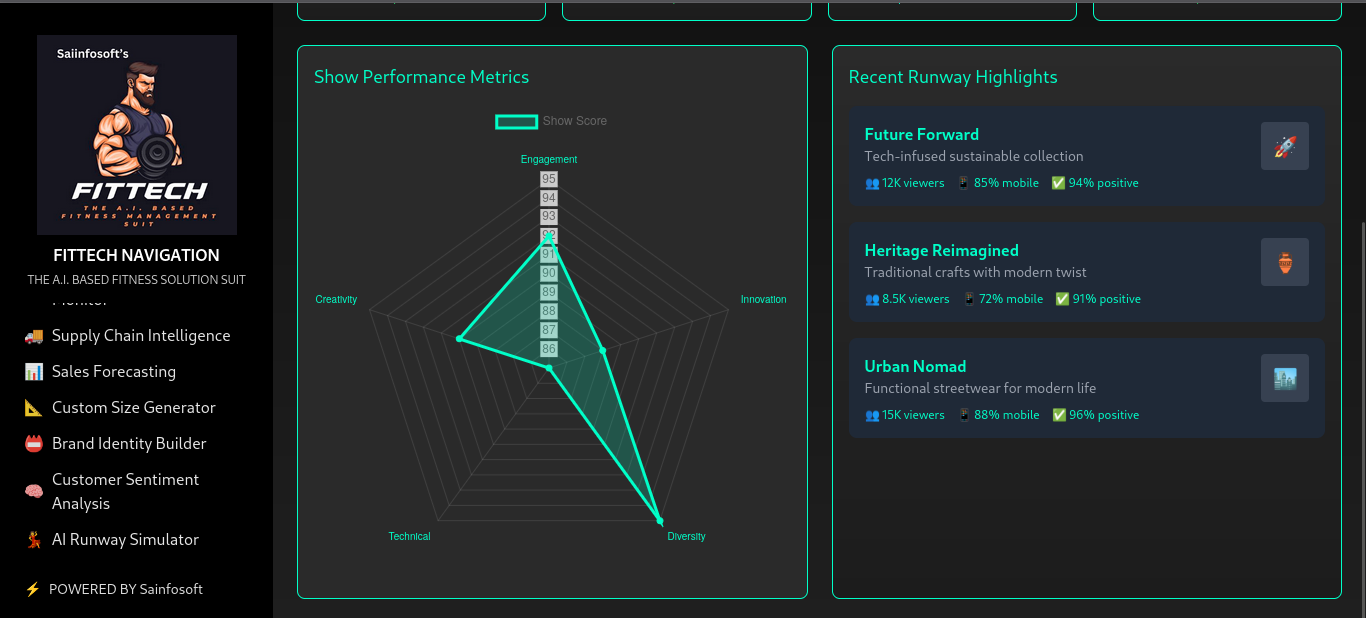Image resolution: width=1366 pixels, height=618 pixels.
Task: Click the bar chart icon for Sales Forecasting
Action: click(34, 372)
